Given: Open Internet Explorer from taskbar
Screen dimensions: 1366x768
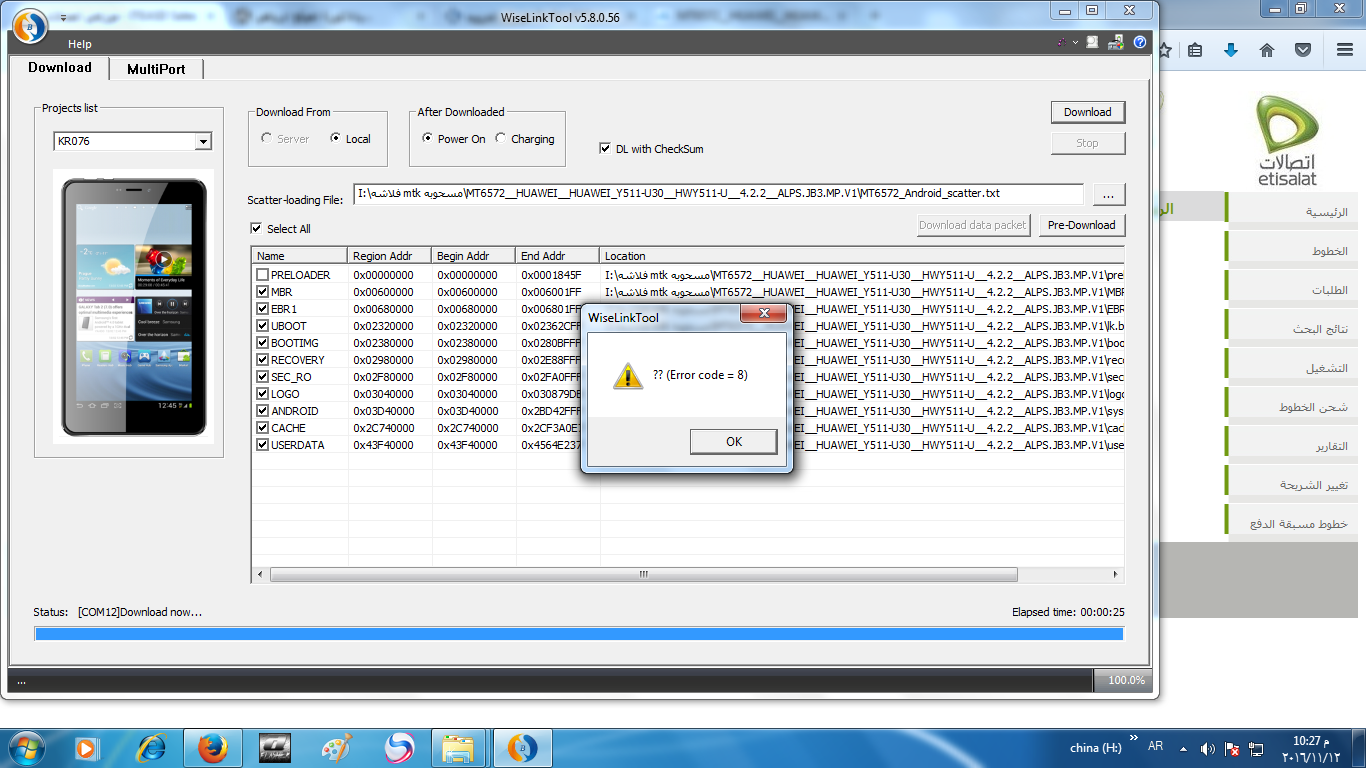Looking at the screenshot, I should (152, 747).
